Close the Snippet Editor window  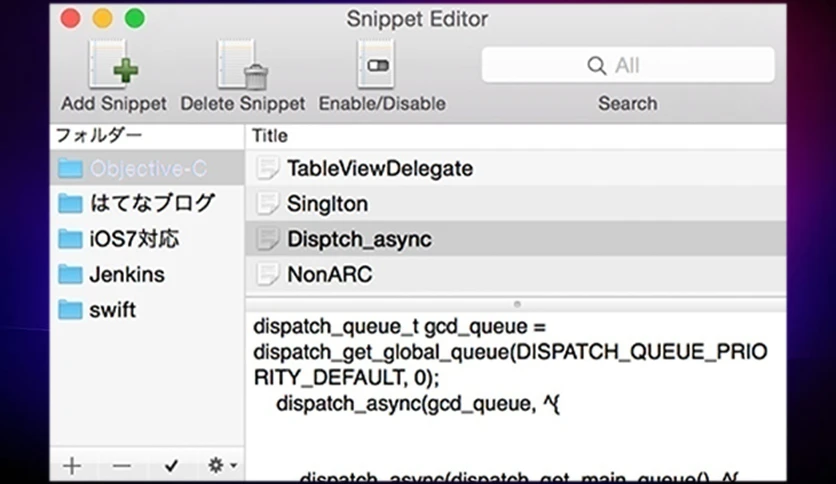(x=70, y=19)
